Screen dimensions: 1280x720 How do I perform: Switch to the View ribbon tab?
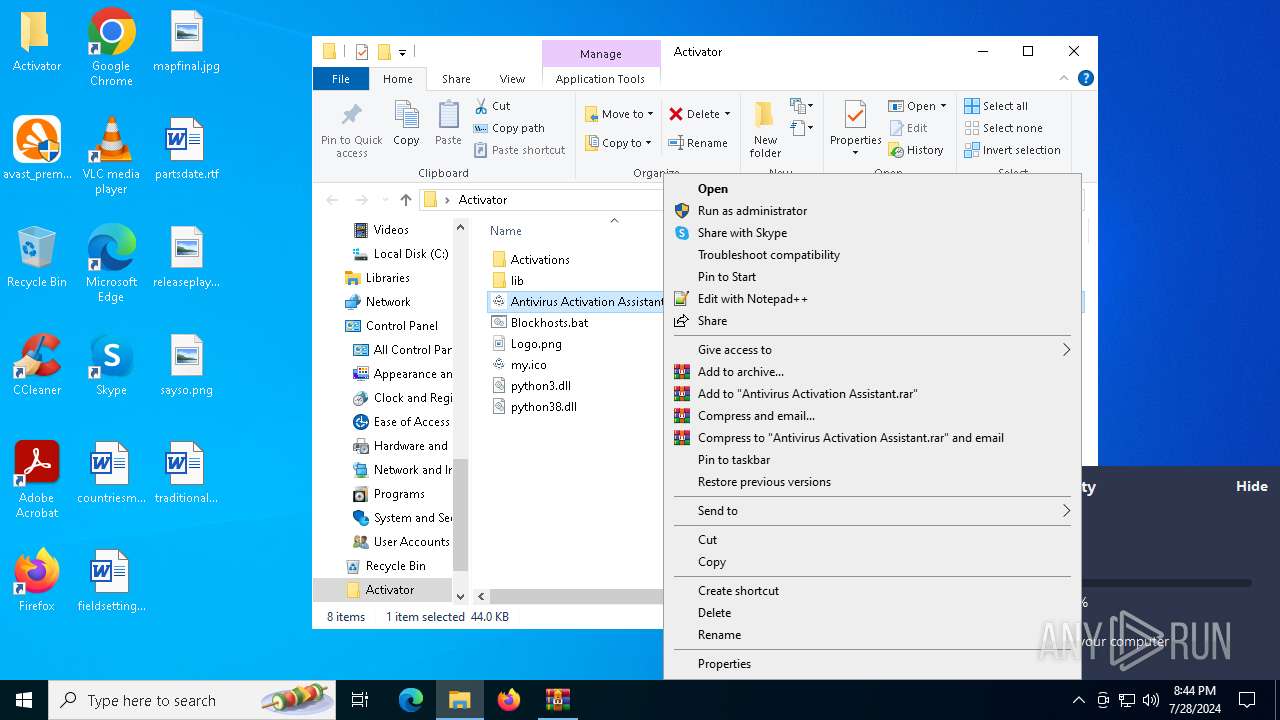(x=512, y=79)
